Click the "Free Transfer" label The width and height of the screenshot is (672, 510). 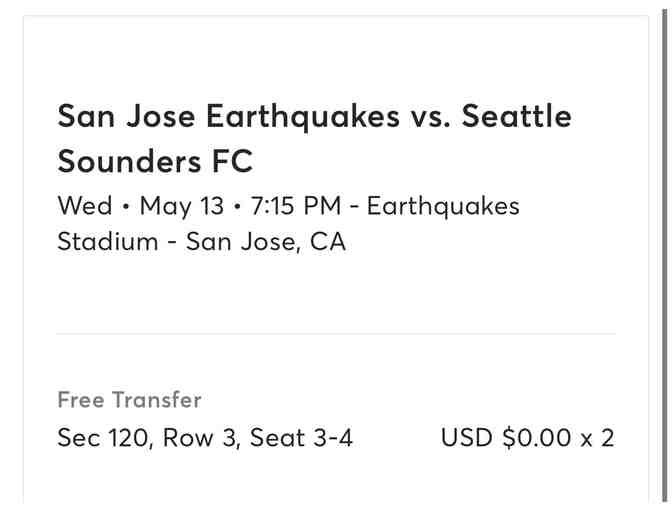pyautogui.click(x=129, y=400)
